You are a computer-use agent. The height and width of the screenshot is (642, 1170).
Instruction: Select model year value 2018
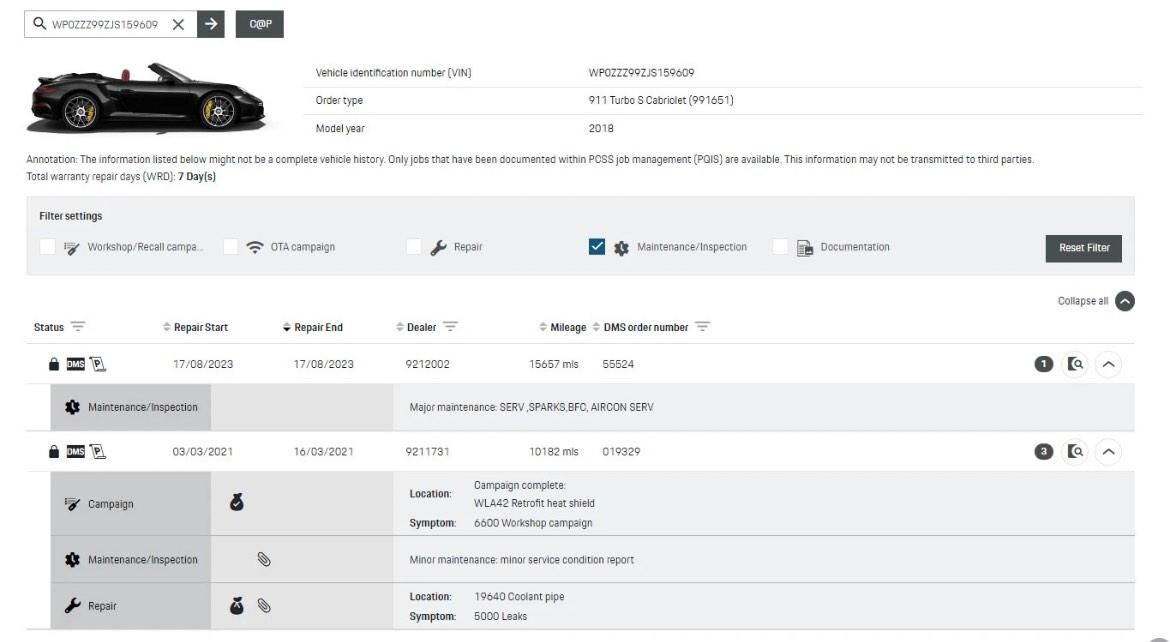(x=601, y=128)
